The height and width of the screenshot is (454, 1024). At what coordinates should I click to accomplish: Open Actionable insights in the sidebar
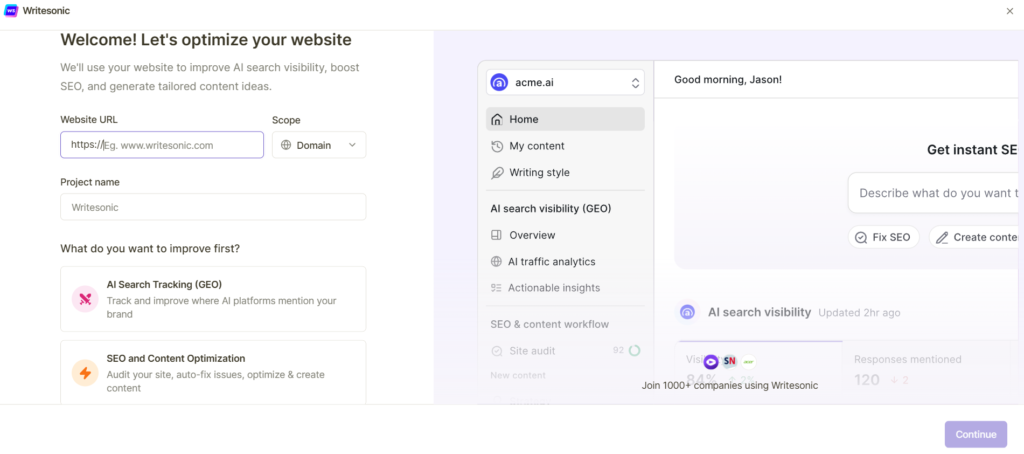553,288
